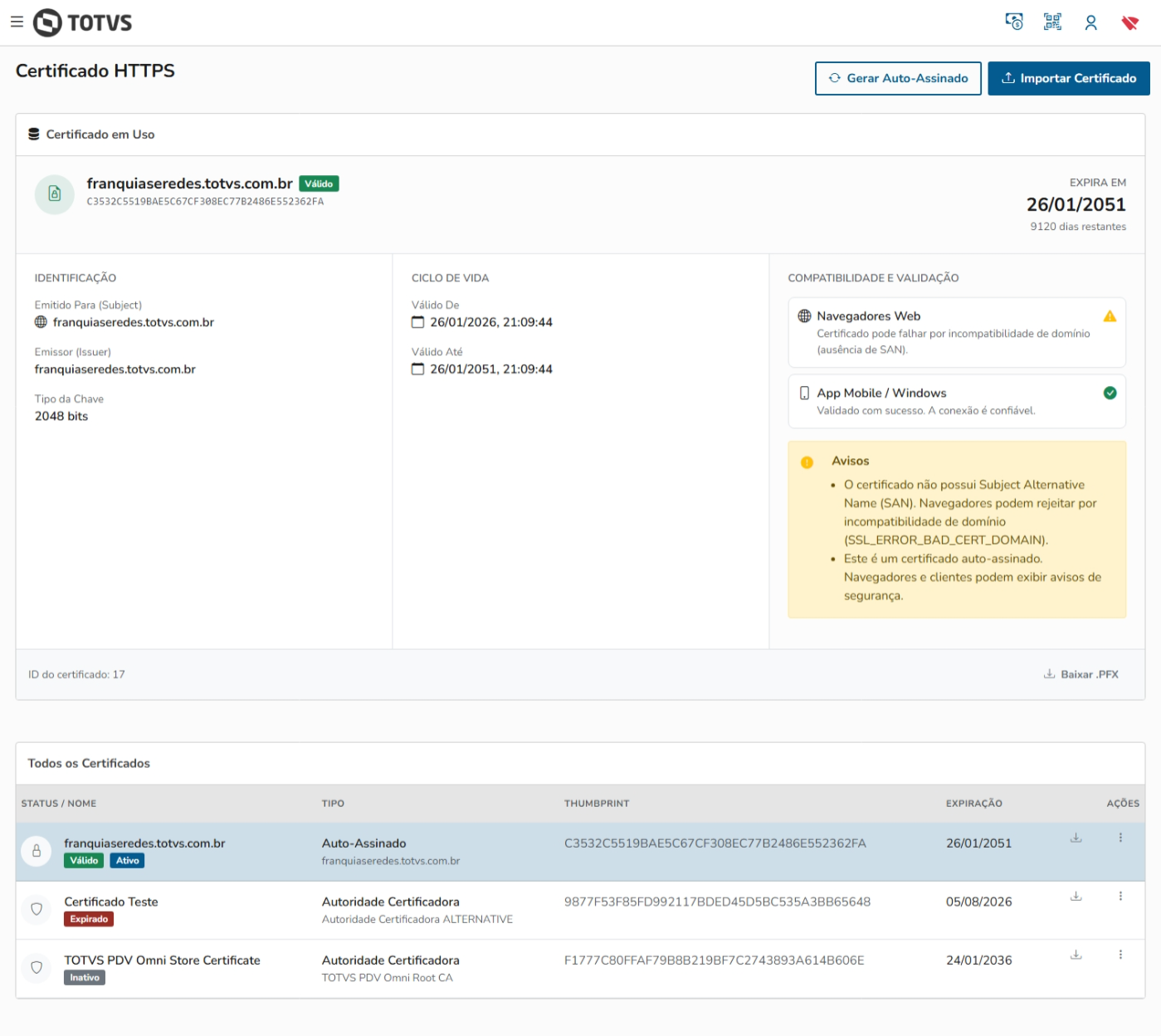Download the TOTVS PDV Omni Store Certificate
The width and height of the screenshot is (1161, 1036).
1076,955
